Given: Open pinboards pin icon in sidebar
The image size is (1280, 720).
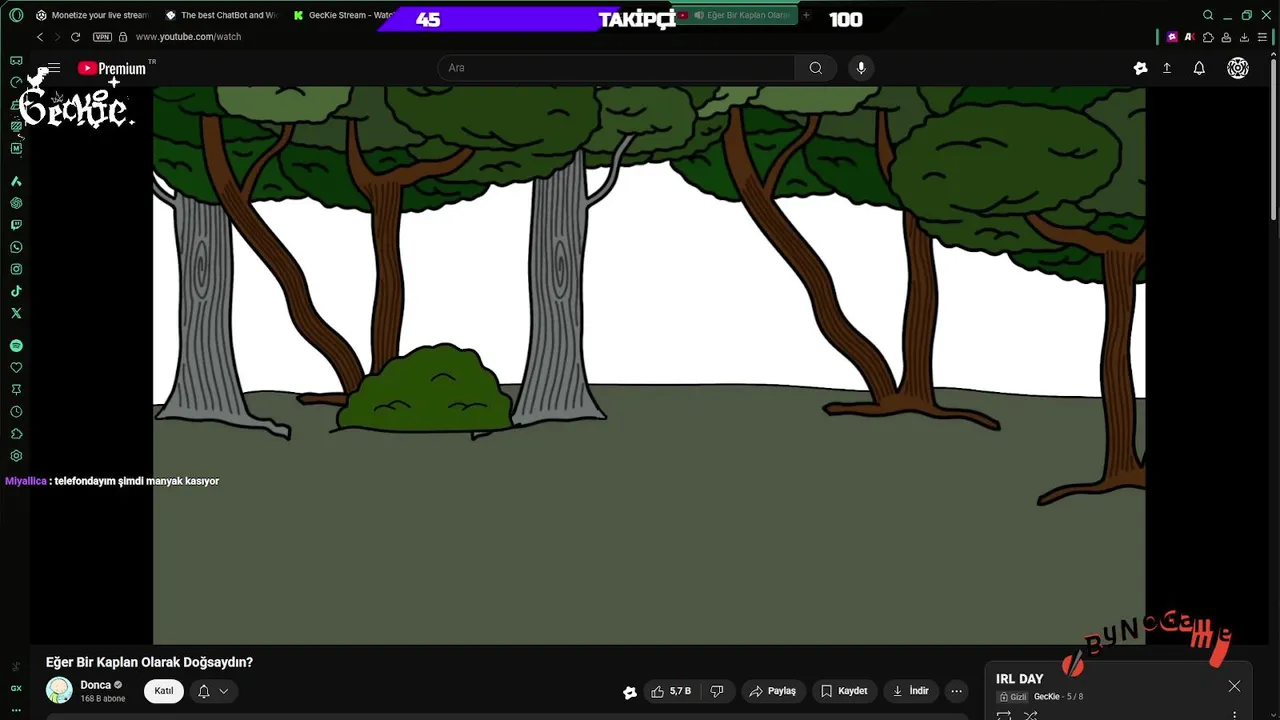Looking at the screenshot, I should point(16,390).
